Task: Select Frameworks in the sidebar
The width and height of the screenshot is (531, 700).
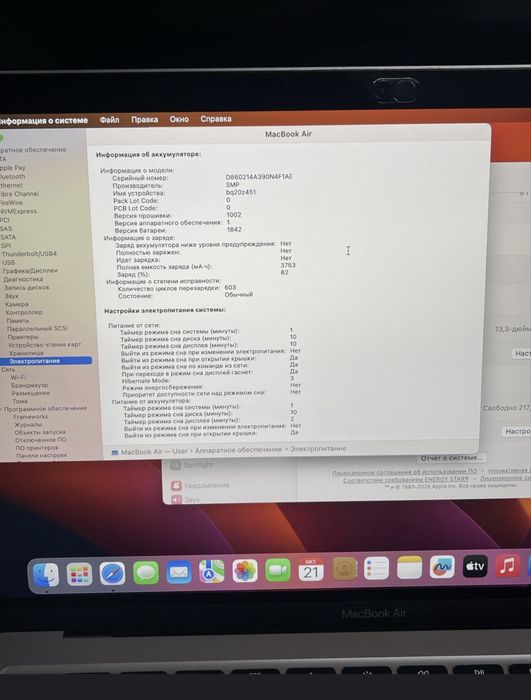Action: [30, 417]
